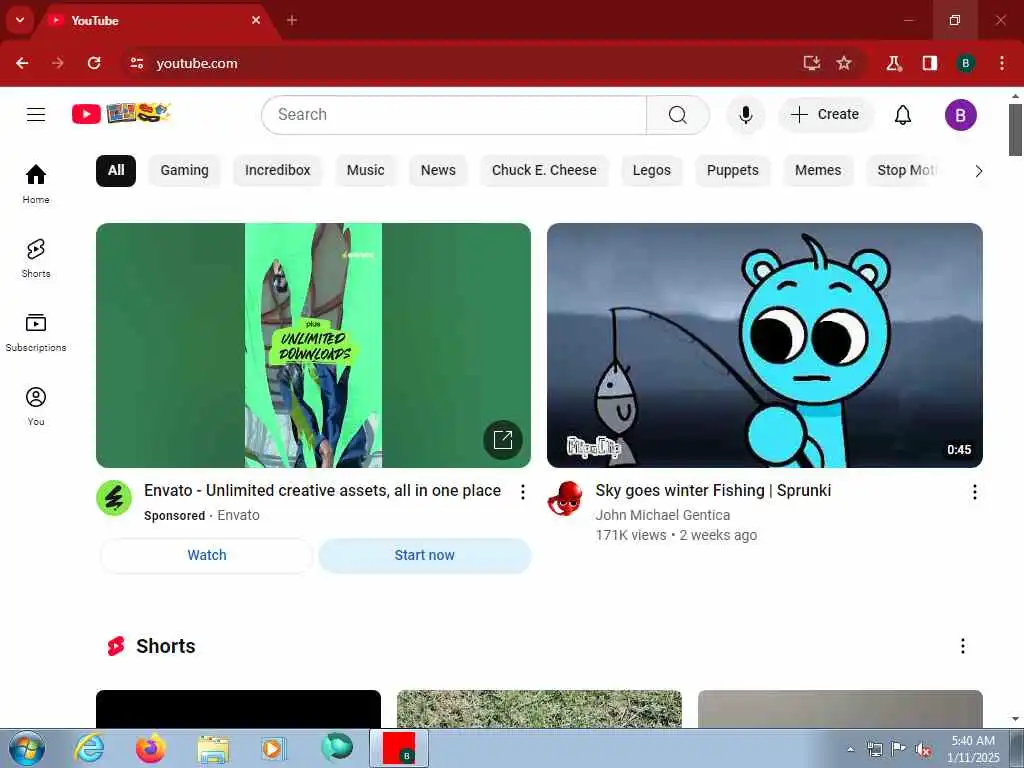Open the YouTube hamburger guide menu
The image size is (1024, 768).
click(36, 115)
